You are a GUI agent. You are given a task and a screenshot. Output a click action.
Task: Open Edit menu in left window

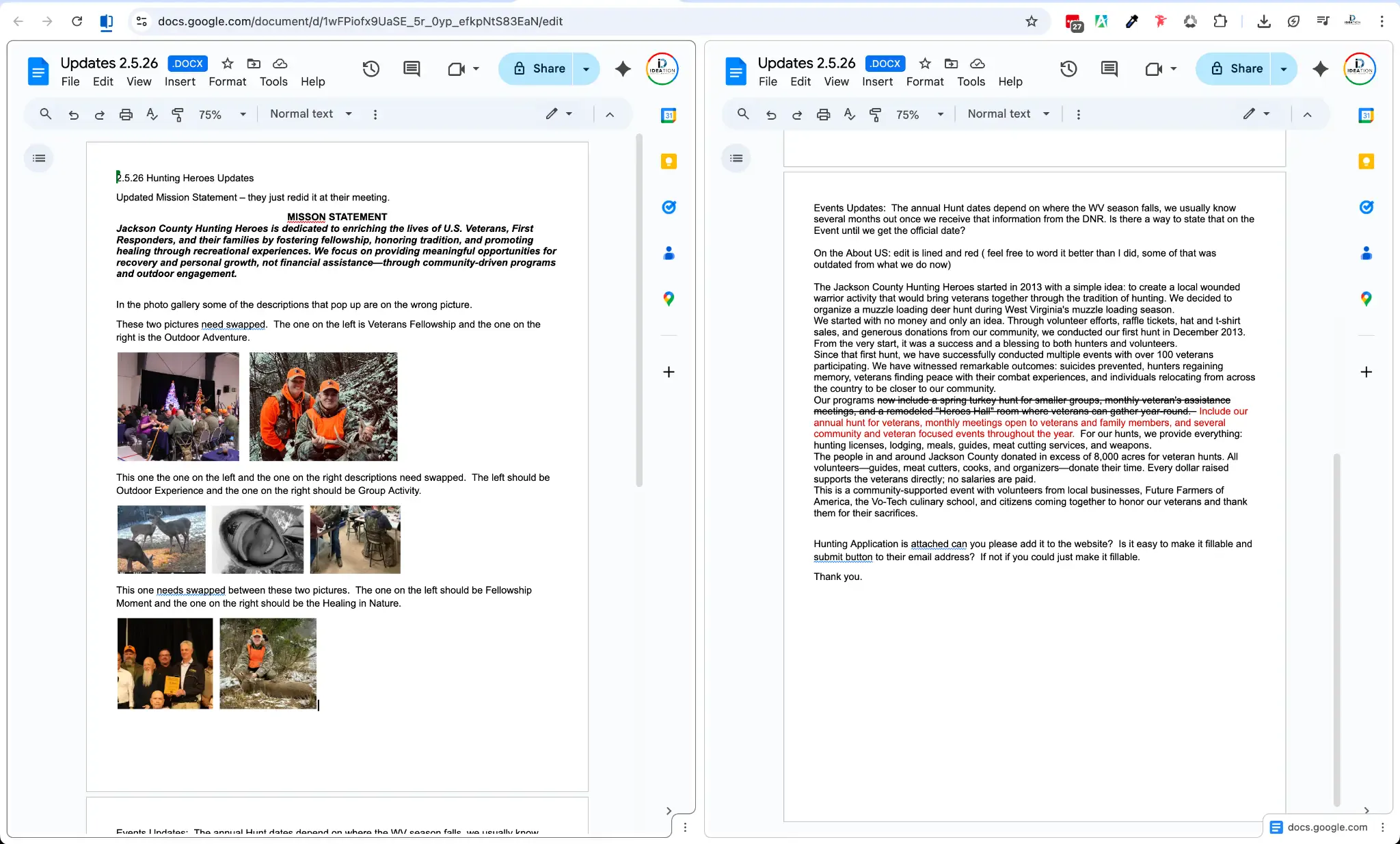tap(103, 81)
